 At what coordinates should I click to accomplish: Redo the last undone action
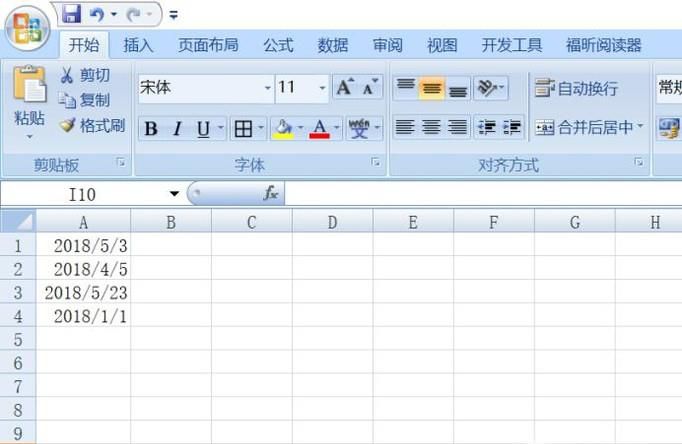pyautogui.click(x=133, y=15)
